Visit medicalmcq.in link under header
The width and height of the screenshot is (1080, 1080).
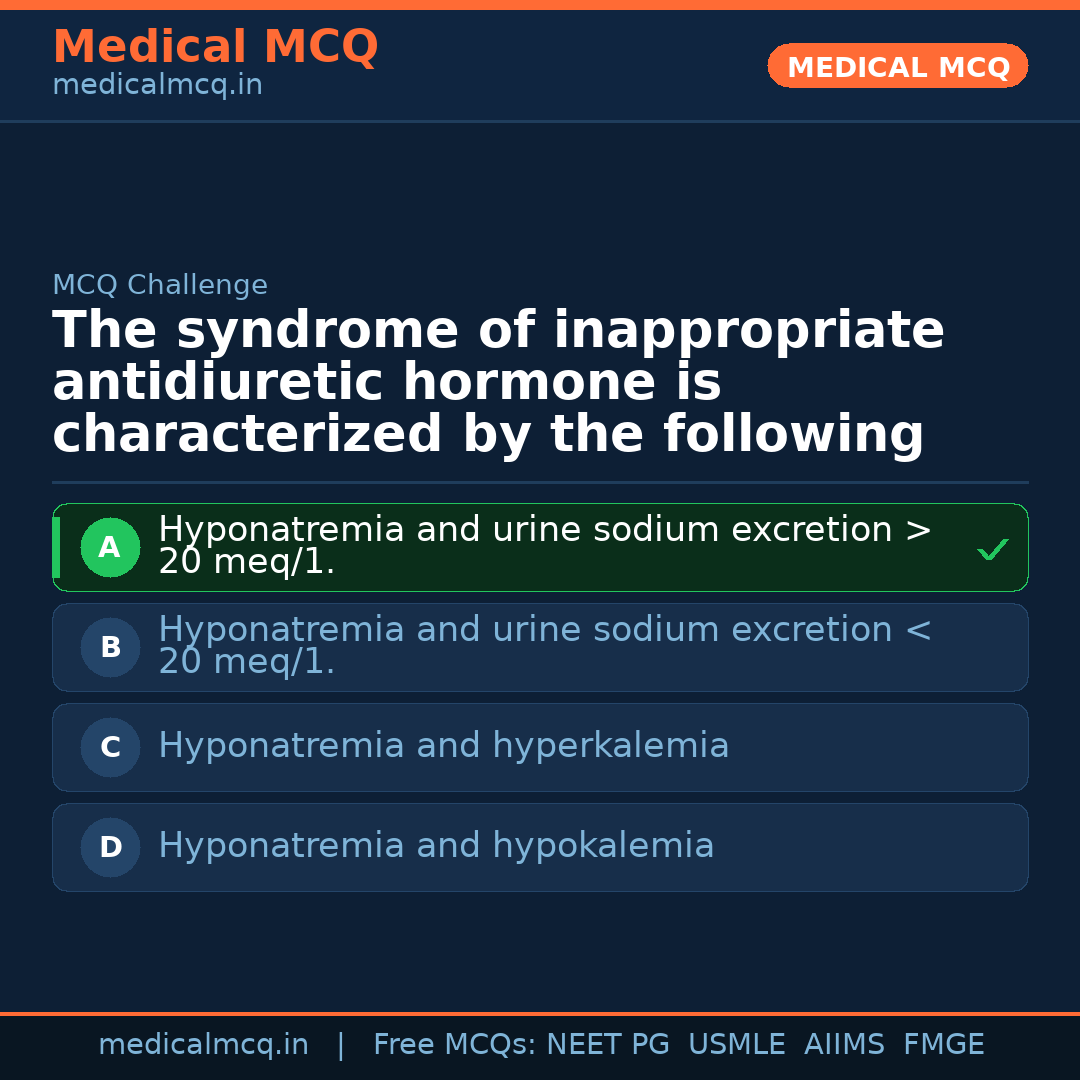tap(157, 86)
